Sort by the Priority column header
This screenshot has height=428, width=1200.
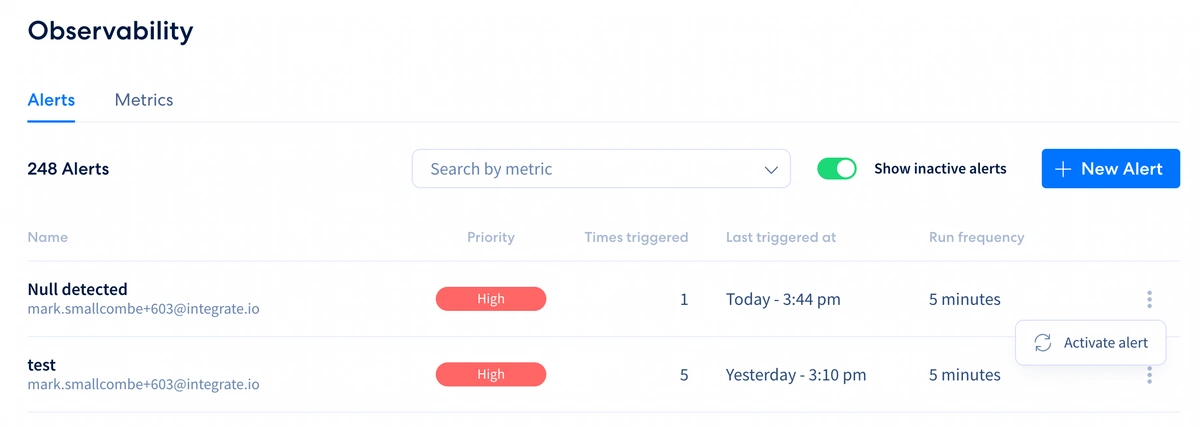pos(491,238)
